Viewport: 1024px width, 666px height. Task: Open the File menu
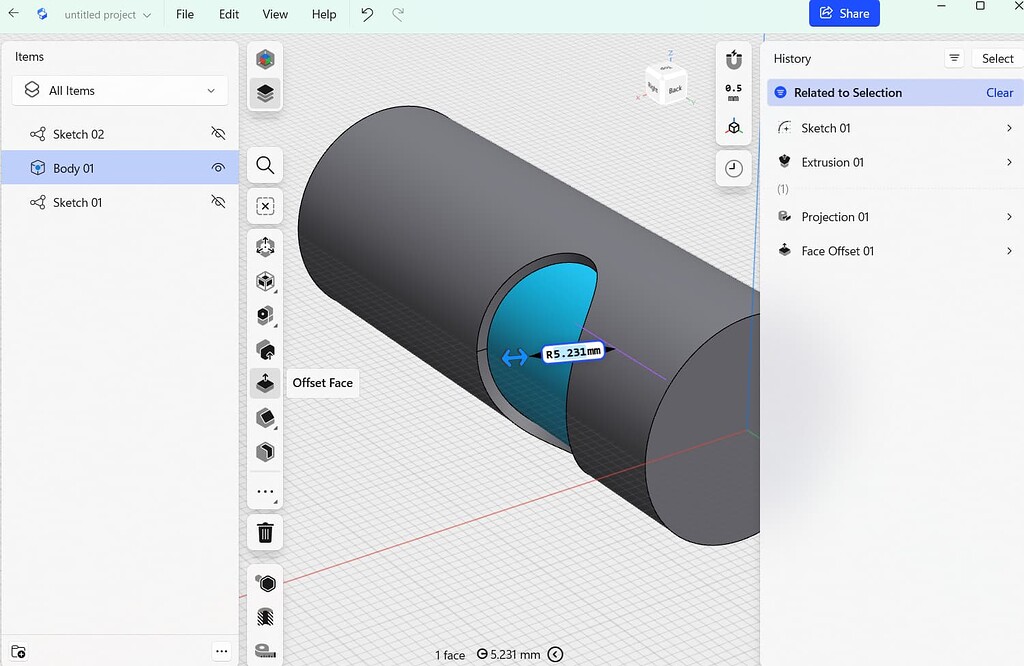[x=184, y=15]
